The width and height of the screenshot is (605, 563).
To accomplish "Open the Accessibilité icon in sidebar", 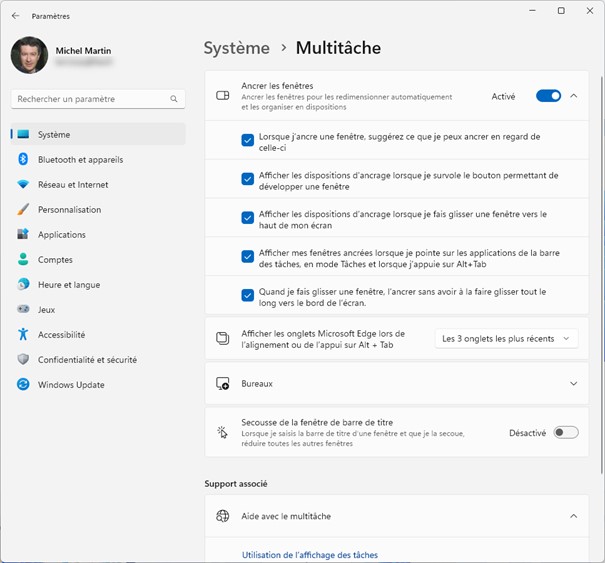I will pos(23,335).
